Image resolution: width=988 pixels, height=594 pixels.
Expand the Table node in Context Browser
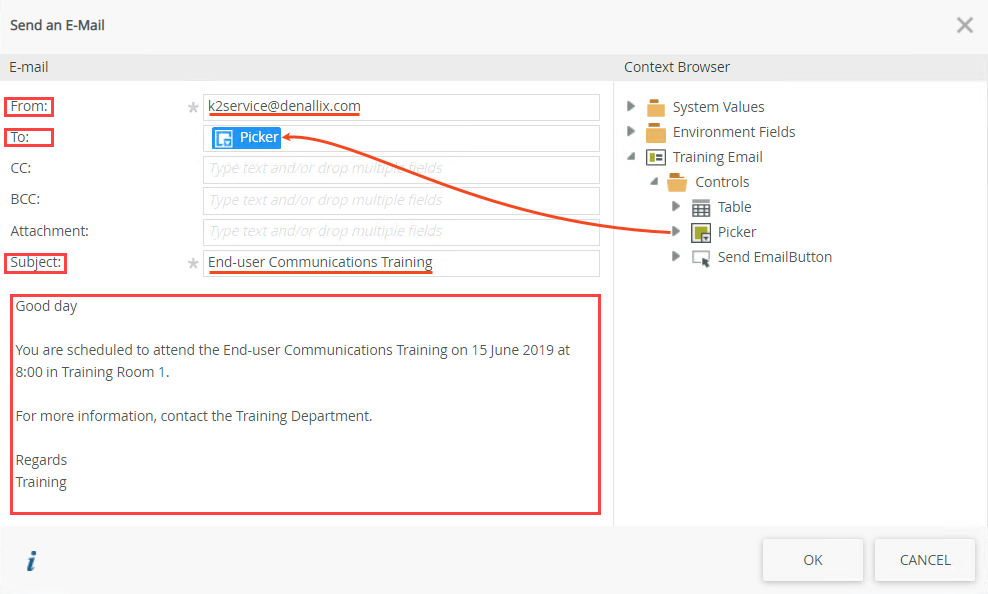click(x=676, y=207)
